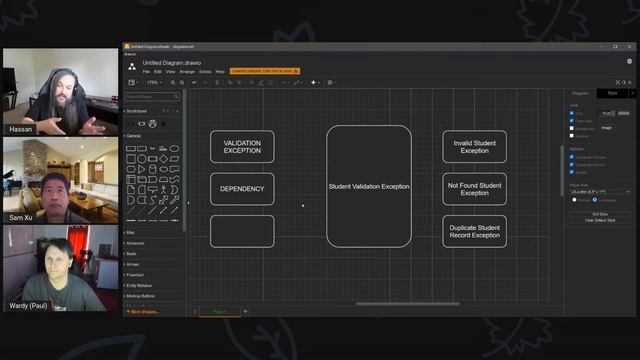
Task: Click the line color pencil icon
Action: pyautogui.click(x=261, y=82)
